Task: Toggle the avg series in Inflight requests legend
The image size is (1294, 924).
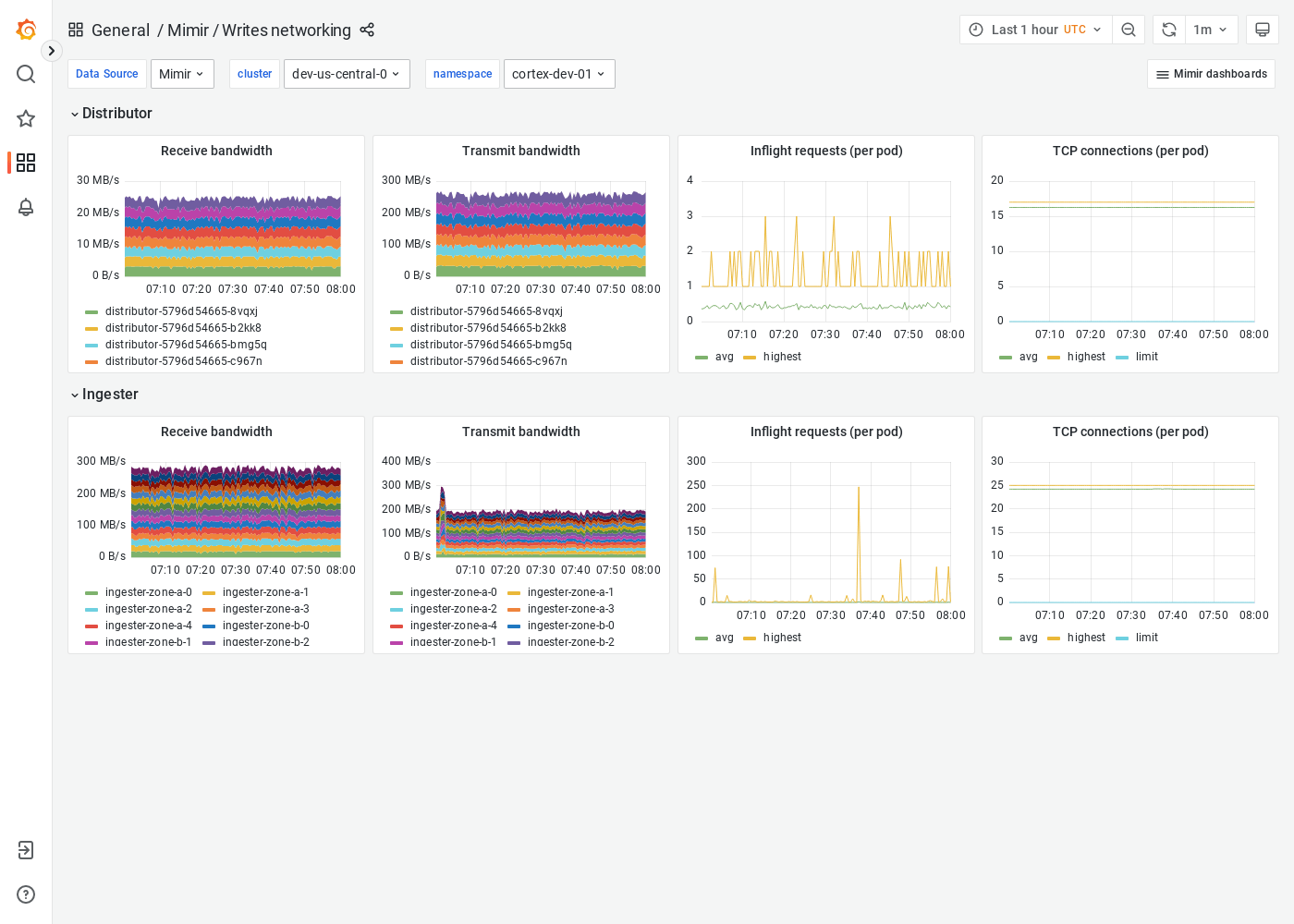Action: [724, 356]
